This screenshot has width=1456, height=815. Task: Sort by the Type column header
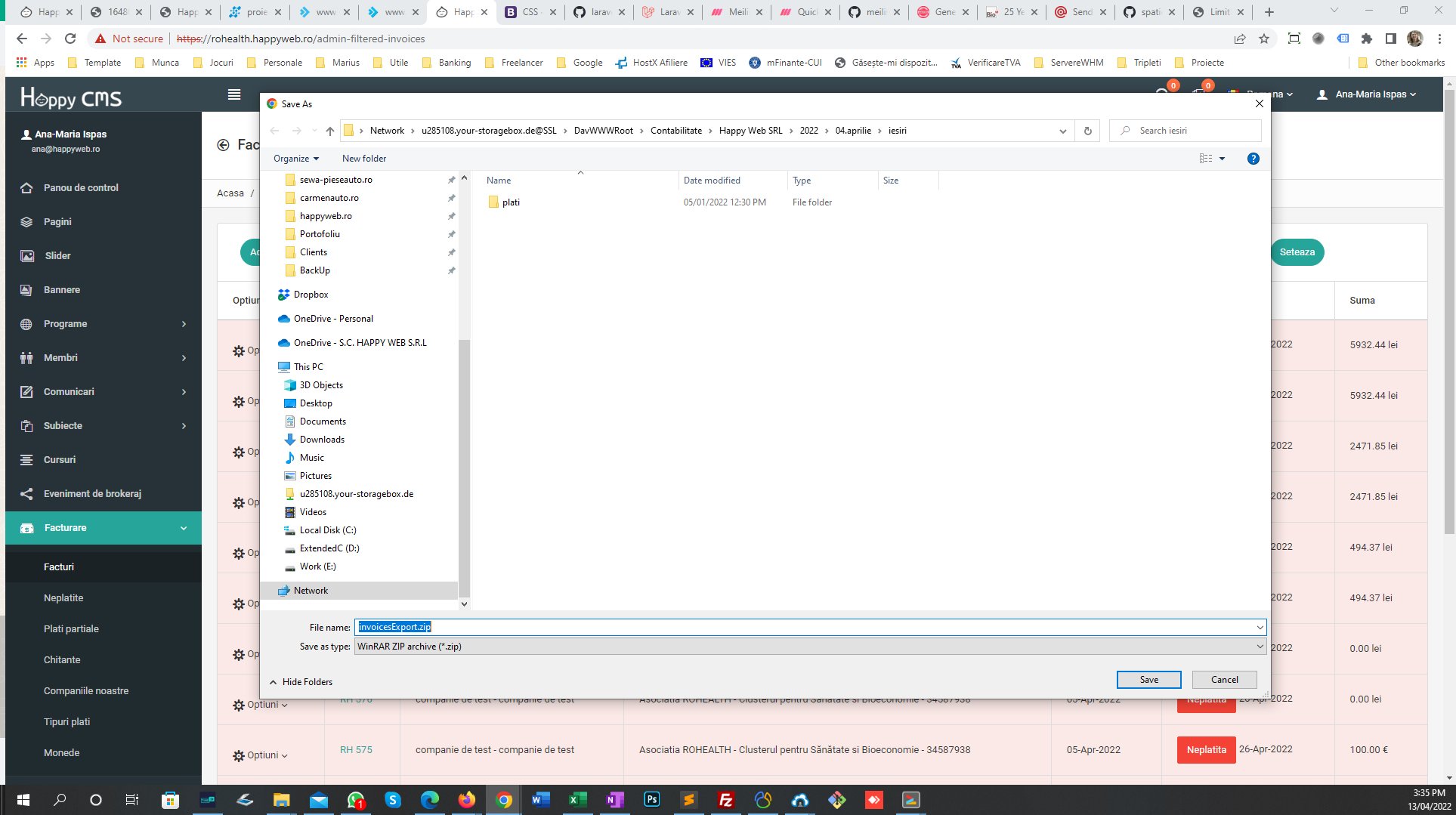coord(802,181)
